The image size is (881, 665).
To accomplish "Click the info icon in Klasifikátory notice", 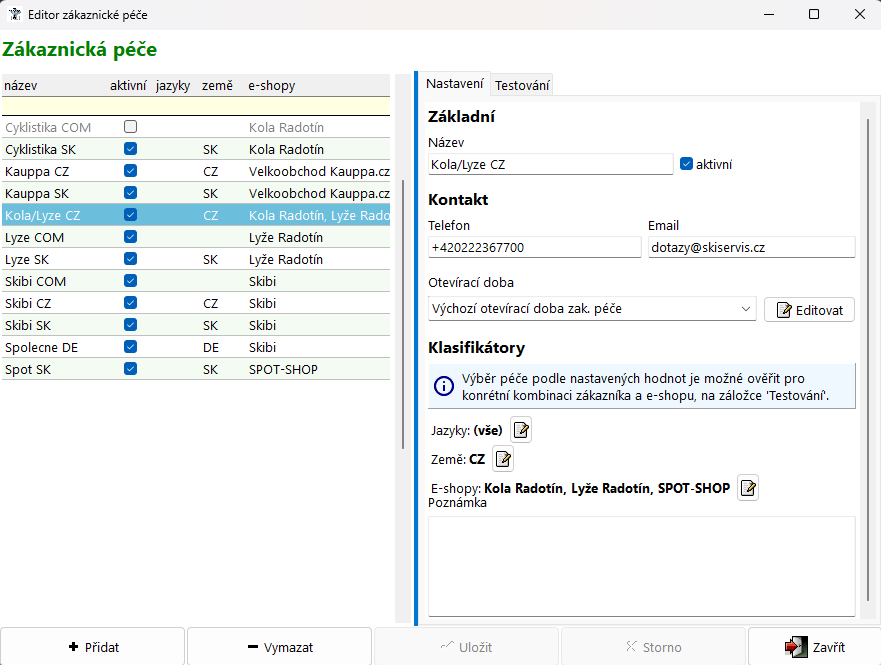I will coord(444,386).
